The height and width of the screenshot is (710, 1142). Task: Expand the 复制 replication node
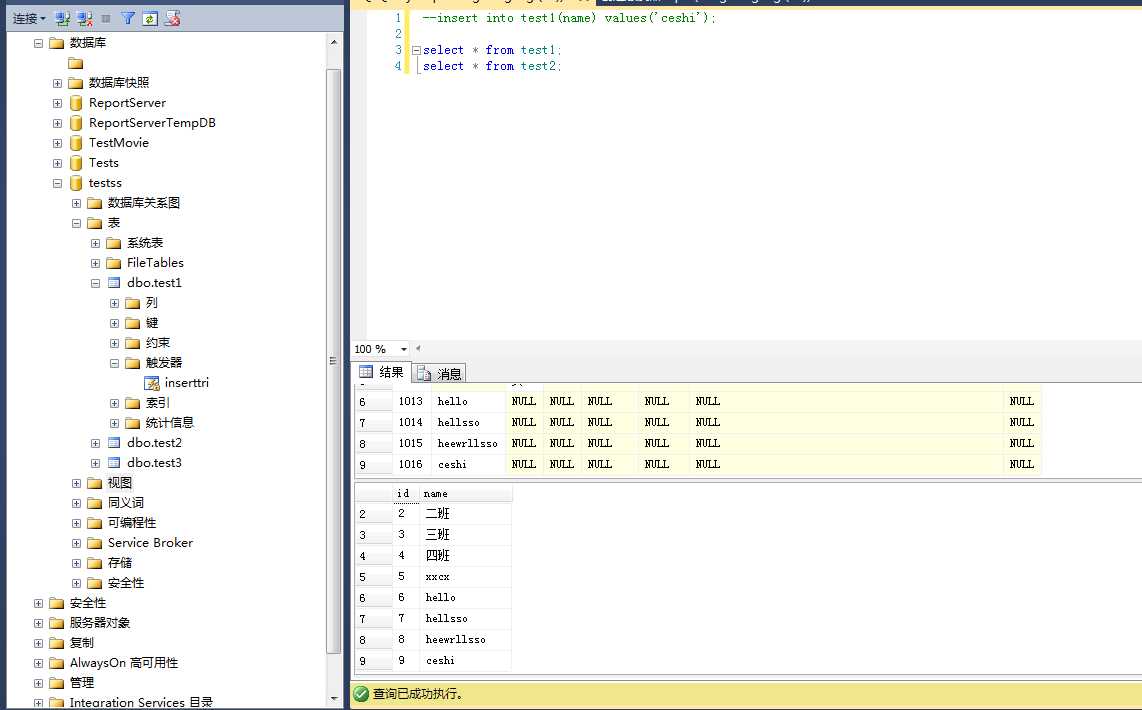39,643
